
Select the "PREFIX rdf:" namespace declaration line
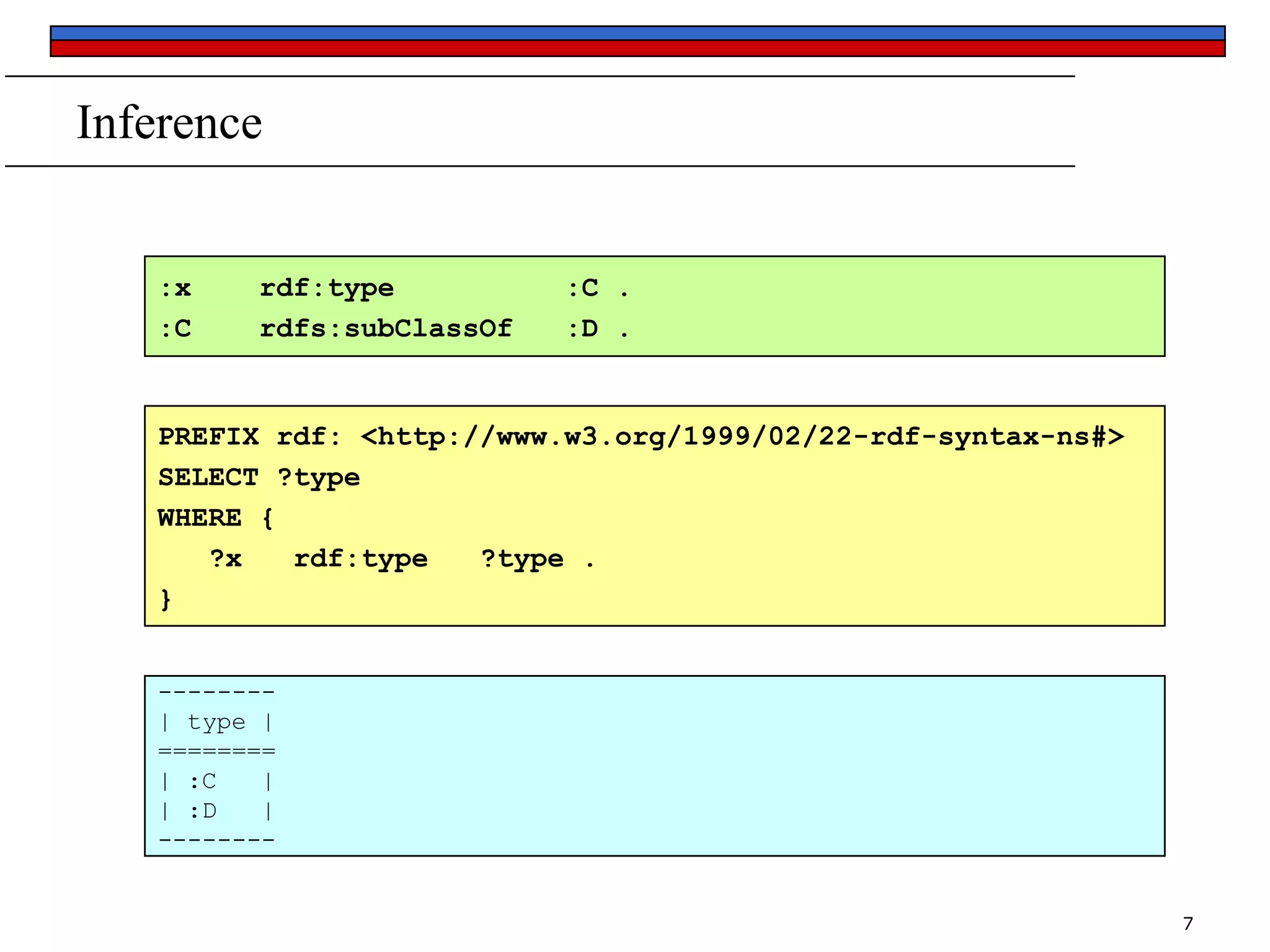(641, 437)
